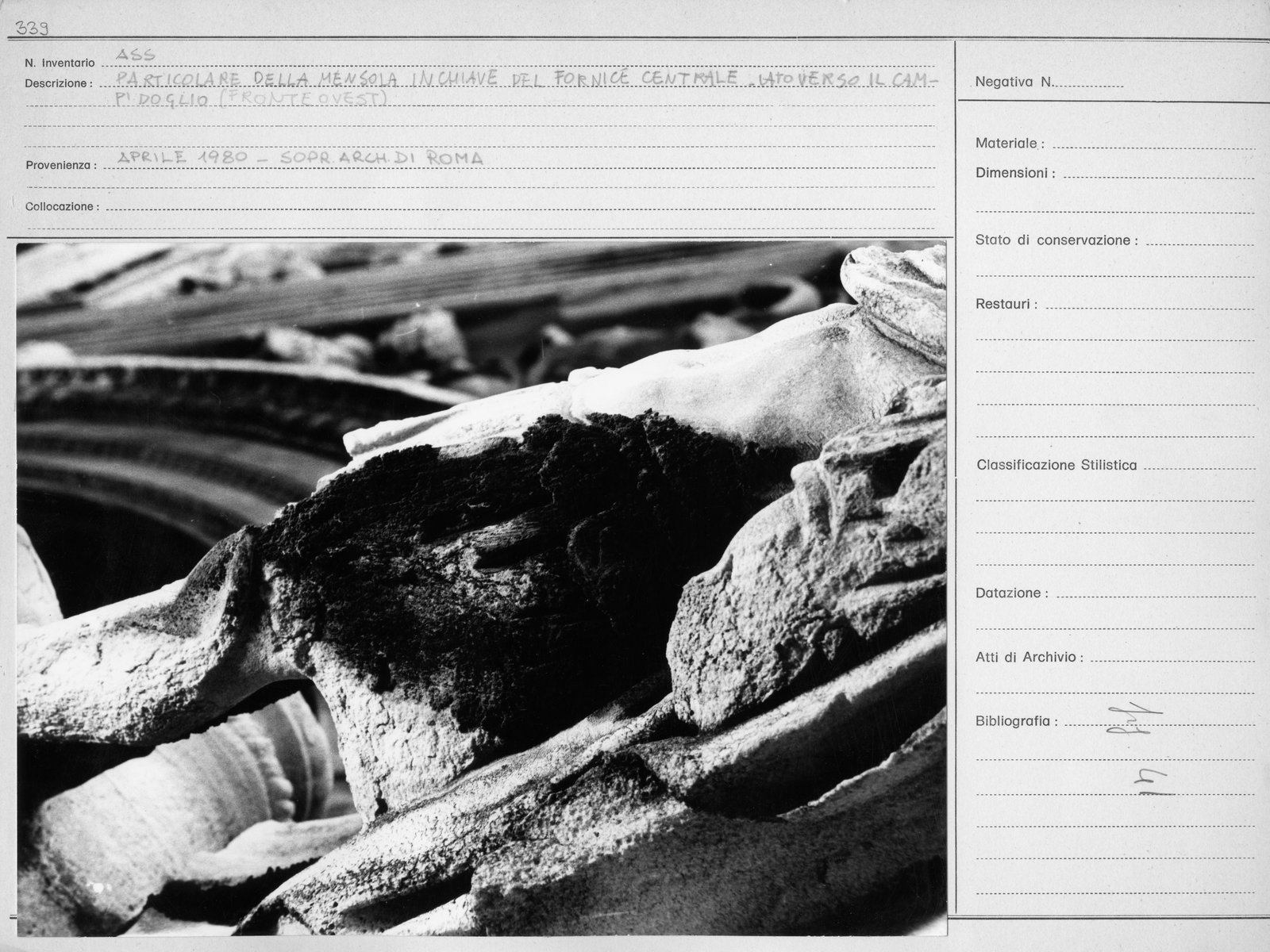Click the black-and-white photograph of the sculpture
Viewport: 1270px width, 952px height.
(x=482, y=589)
